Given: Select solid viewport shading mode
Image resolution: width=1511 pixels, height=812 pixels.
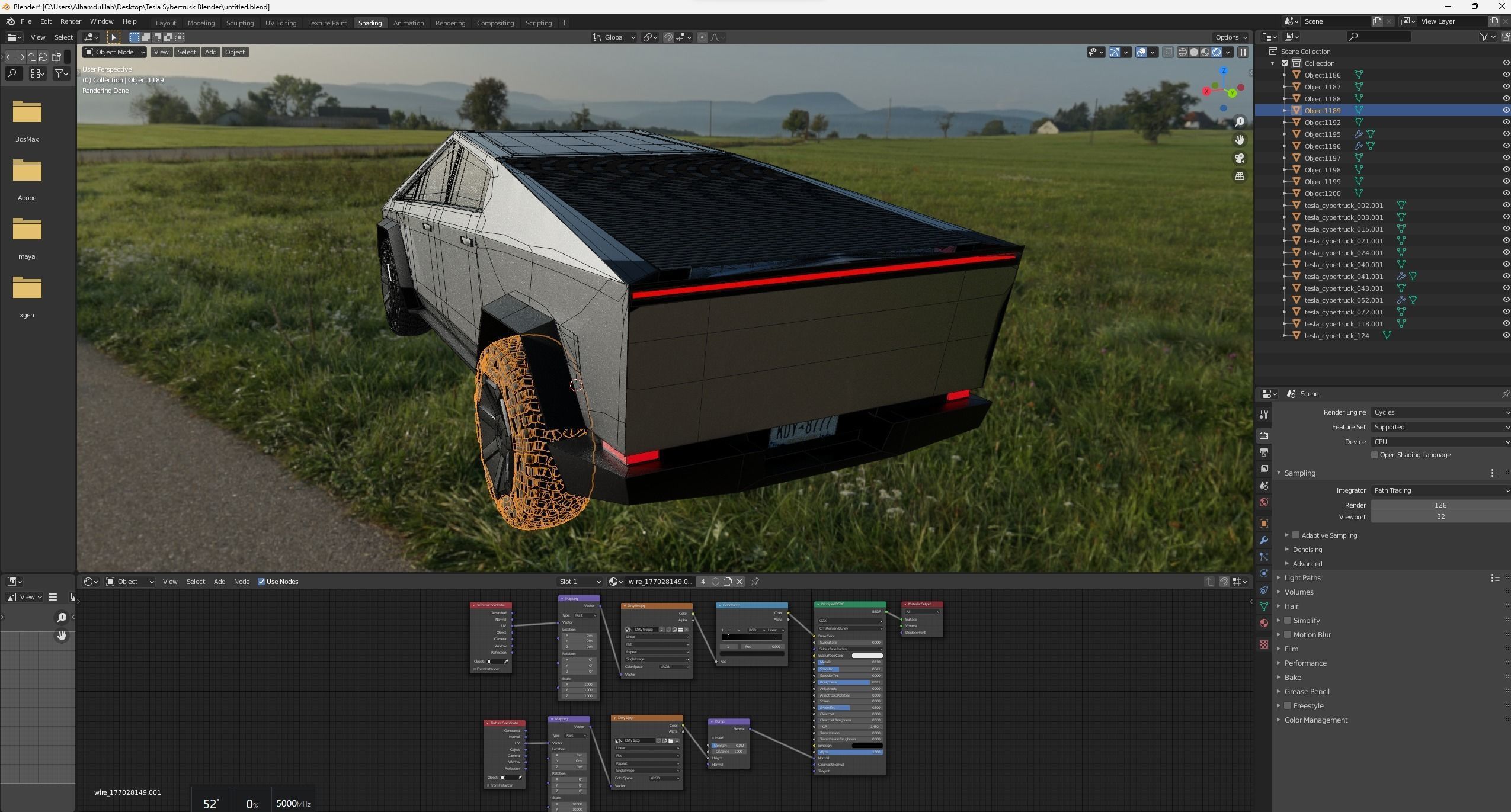Looking at the screenshot, I should click(1193, 52).
